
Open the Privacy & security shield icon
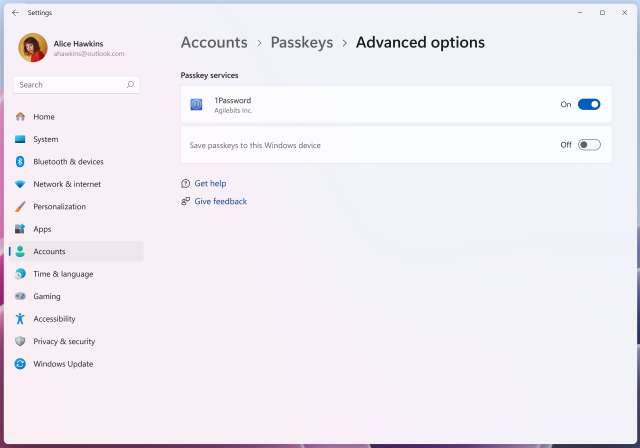coord(20,341)
